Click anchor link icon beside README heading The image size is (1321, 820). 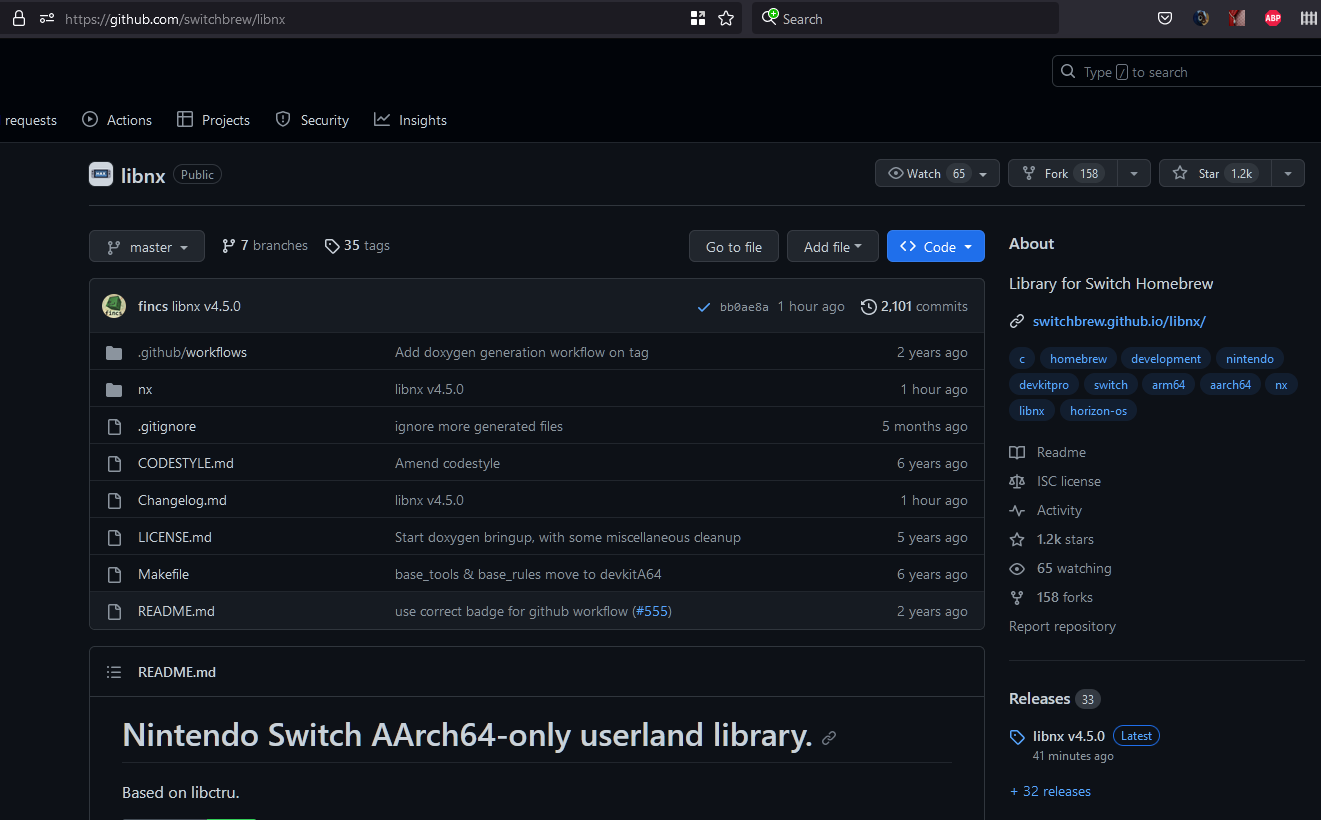click(829, 738)
